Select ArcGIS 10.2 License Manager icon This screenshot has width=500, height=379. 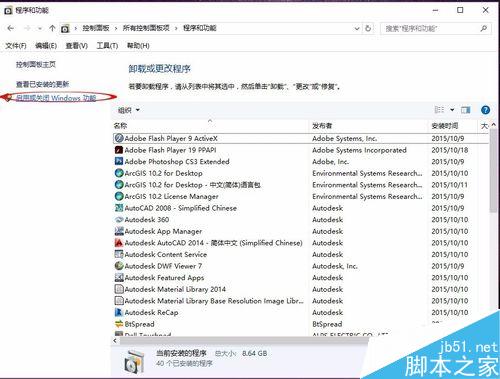tap(119, 196)
